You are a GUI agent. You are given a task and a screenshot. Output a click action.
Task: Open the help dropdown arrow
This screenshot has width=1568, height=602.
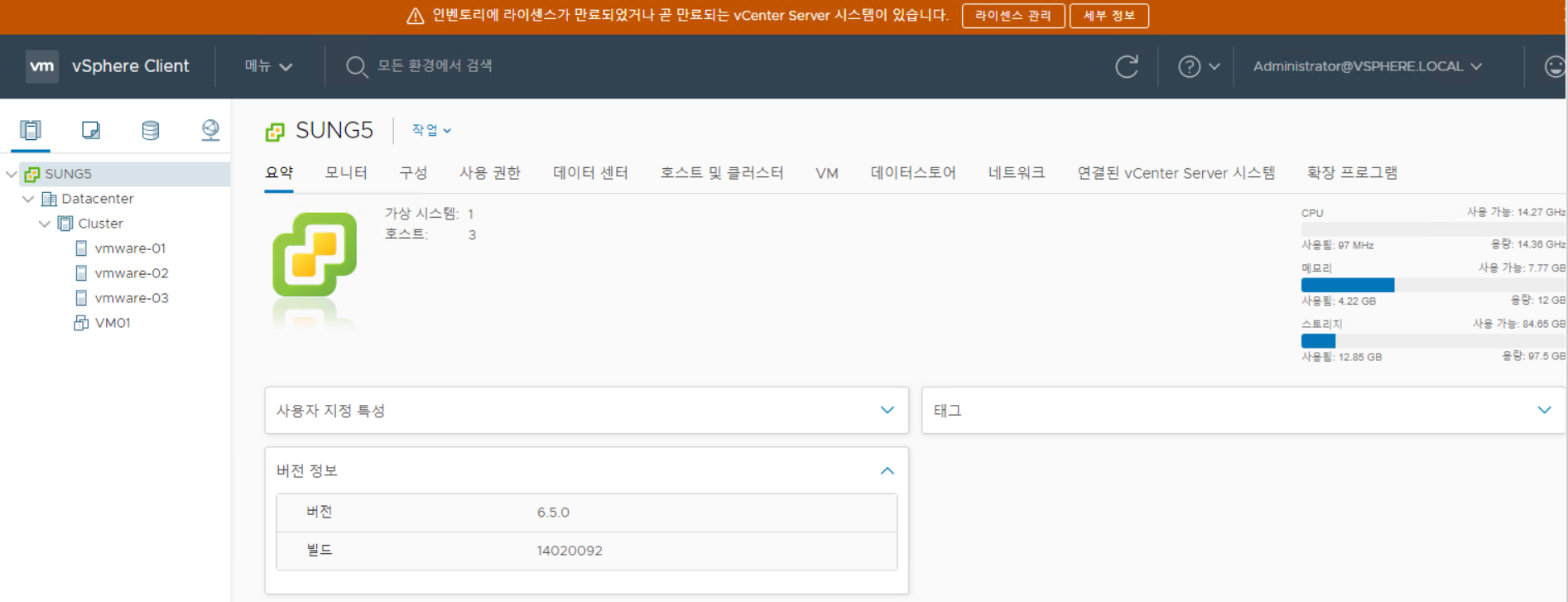pos(1214,66)
